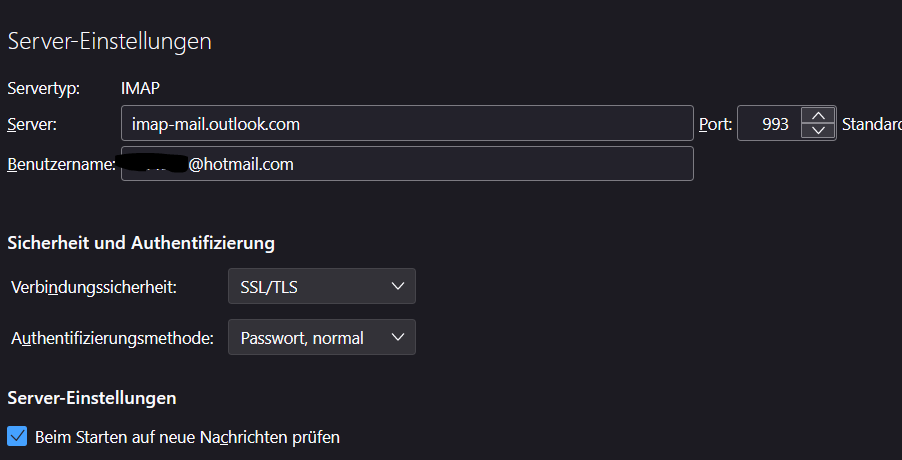
Task: Decrease port with the down arrow
Action: (819, 132)
